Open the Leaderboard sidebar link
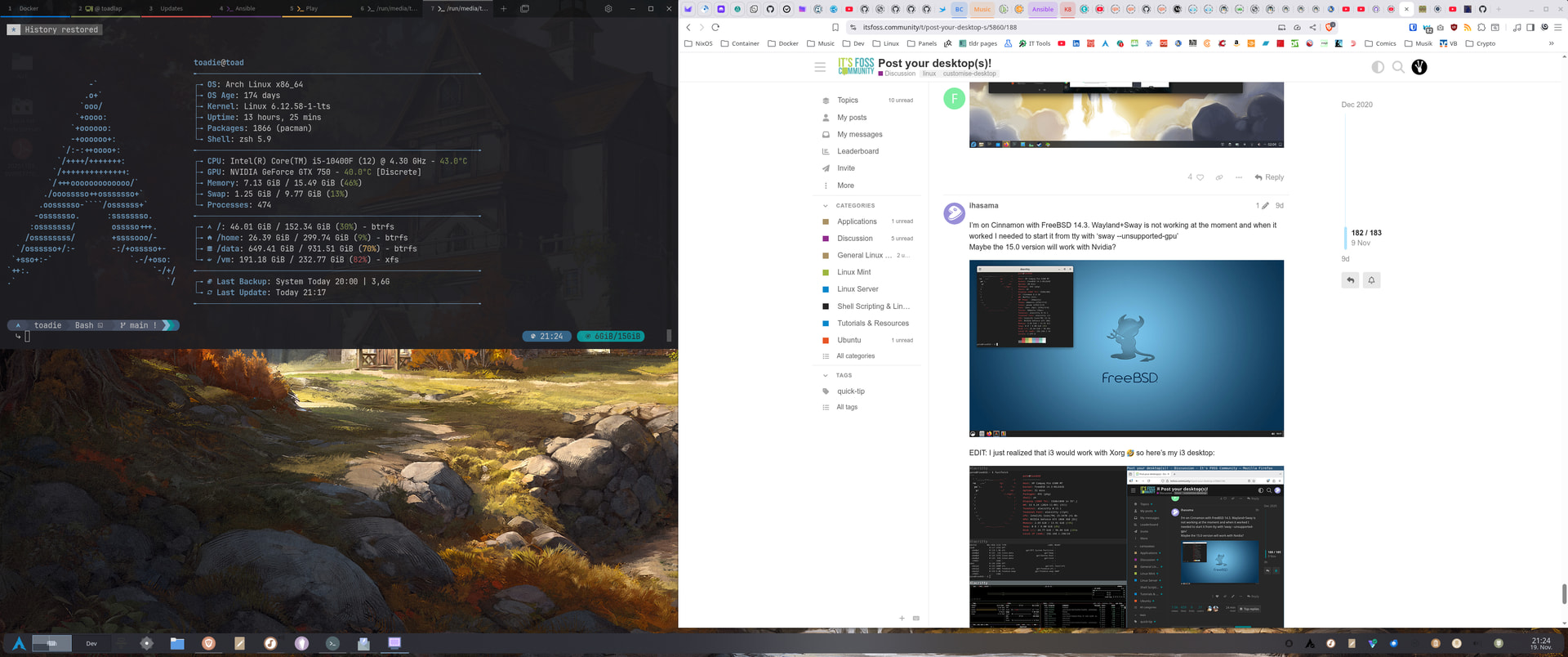The height and width of the screenshot is (657, 1568). (x=857, y=151)
